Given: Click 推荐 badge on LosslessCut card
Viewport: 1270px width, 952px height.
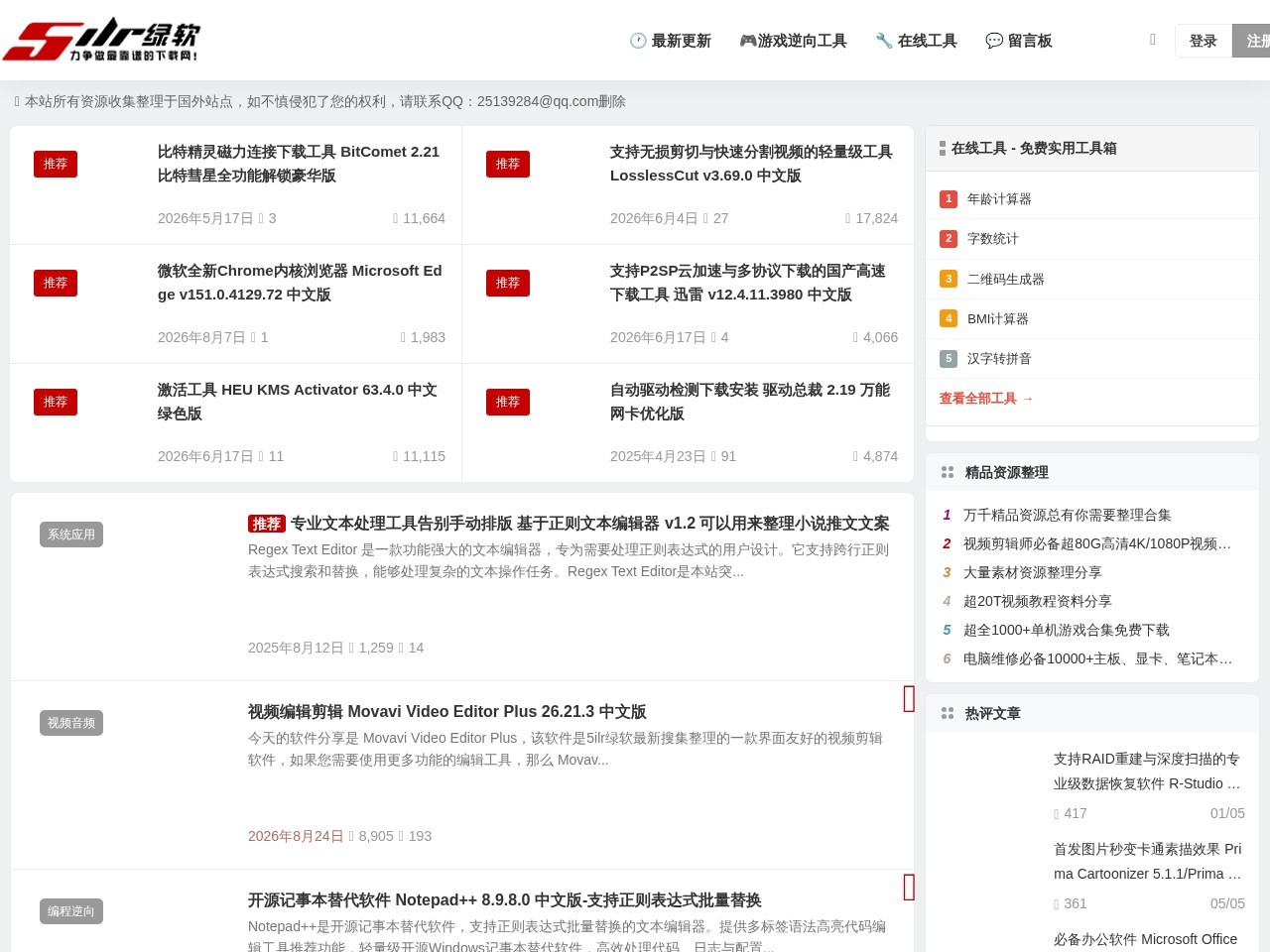Looking at the screenshot, I should click(508, 164).
